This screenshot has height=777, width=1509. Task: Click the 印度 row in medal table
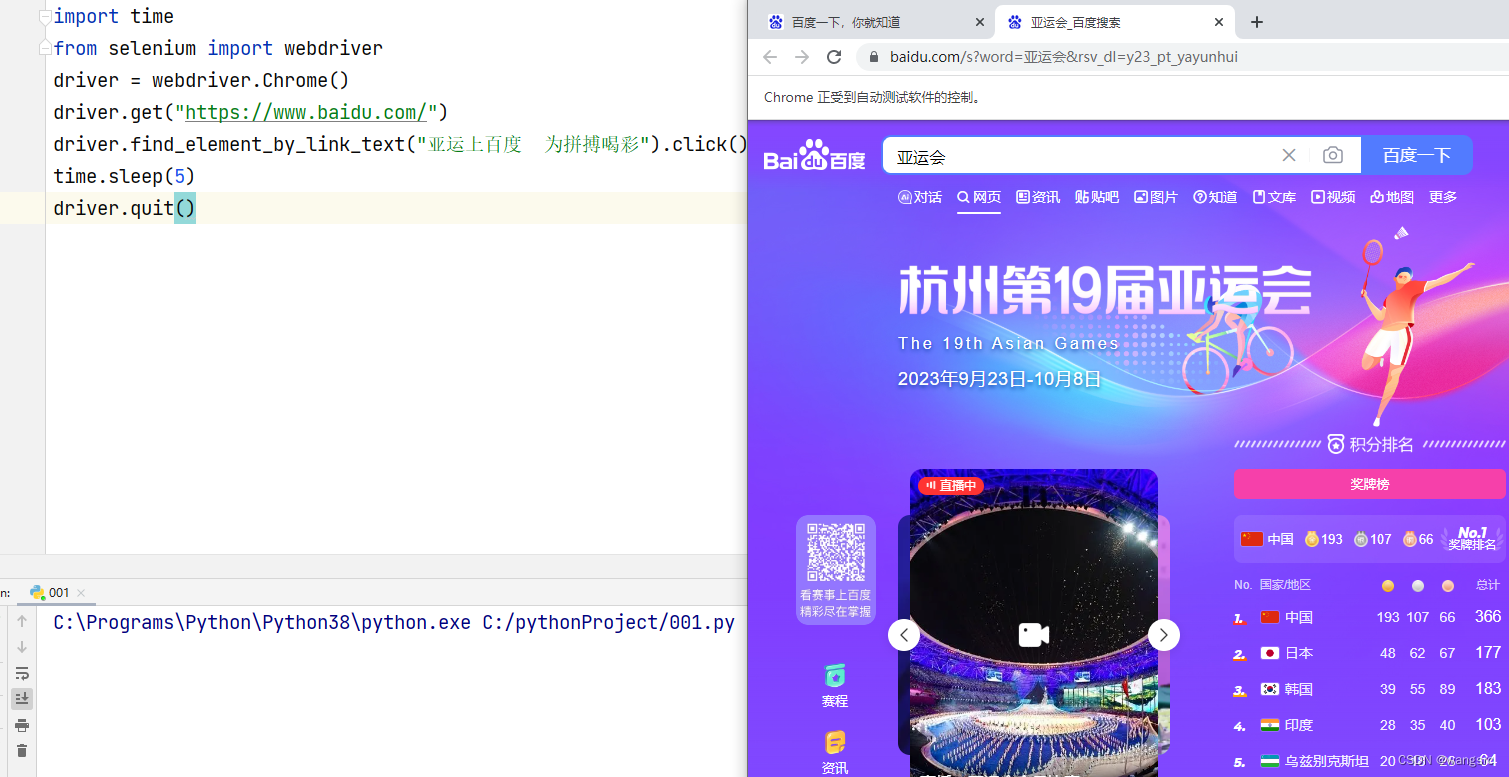tap(1369, 725)
